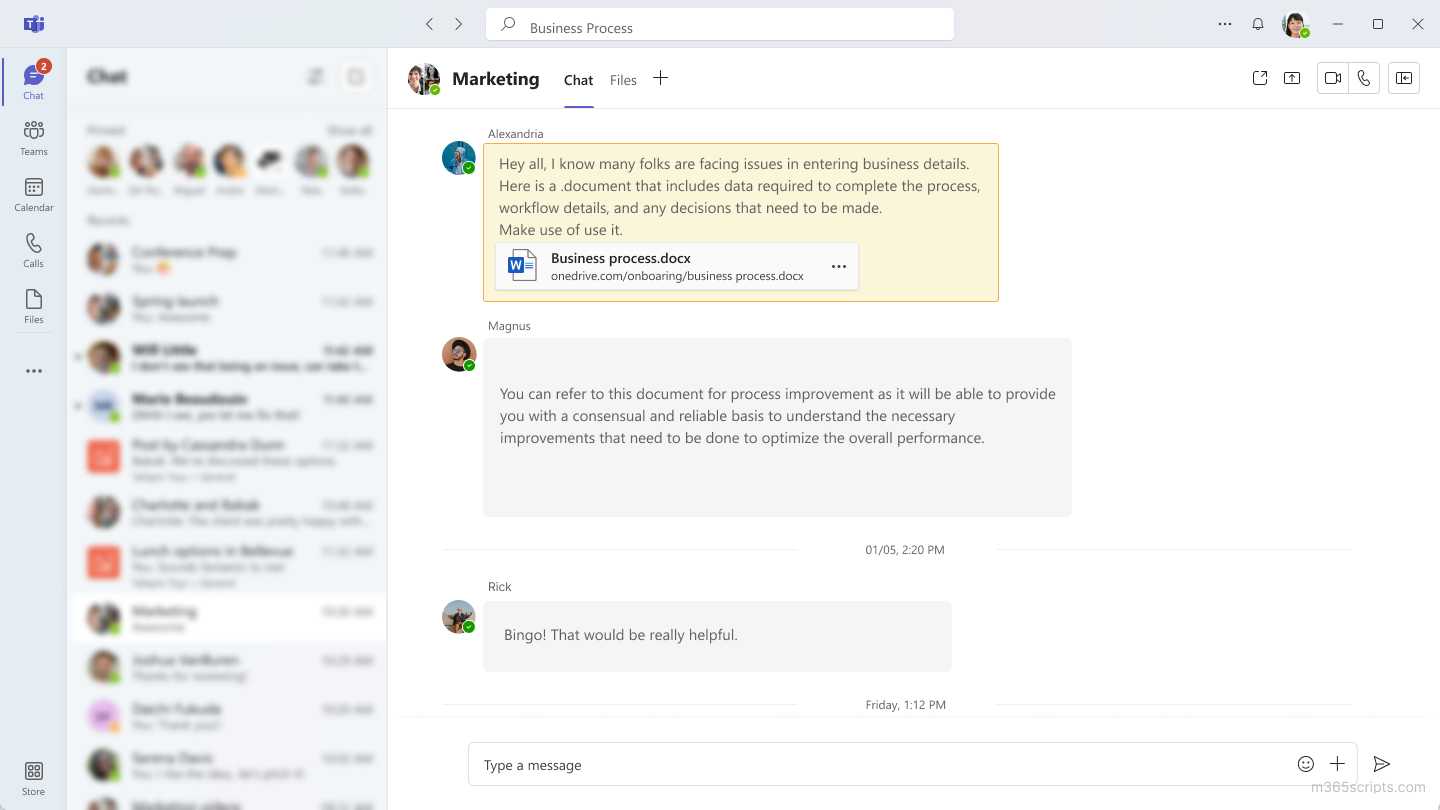Select the Marketing chat in list
Viewport: 1440px width, 810px height.
coord(227,619)
